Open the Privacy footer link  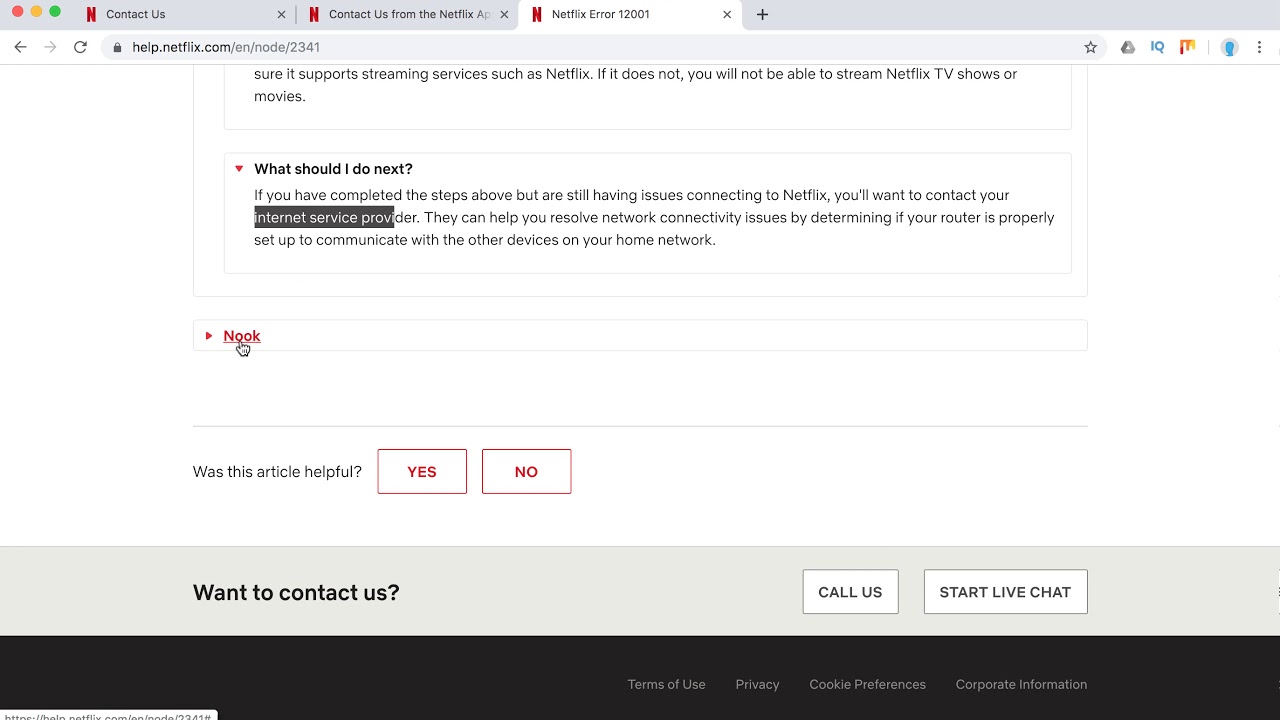click(x=757, y=684)
